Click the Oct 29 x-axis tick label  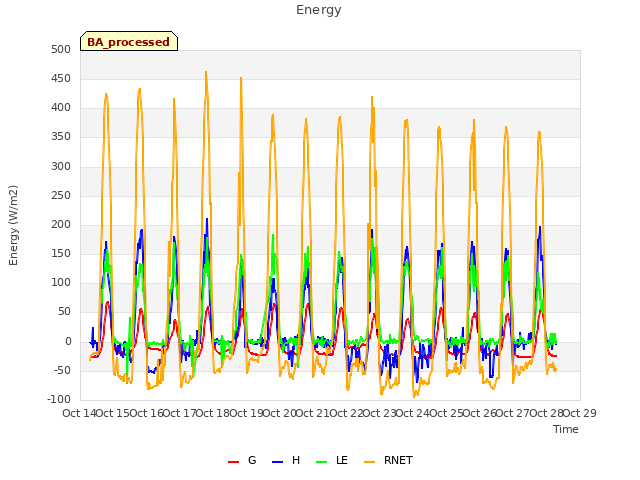(580, 413)
